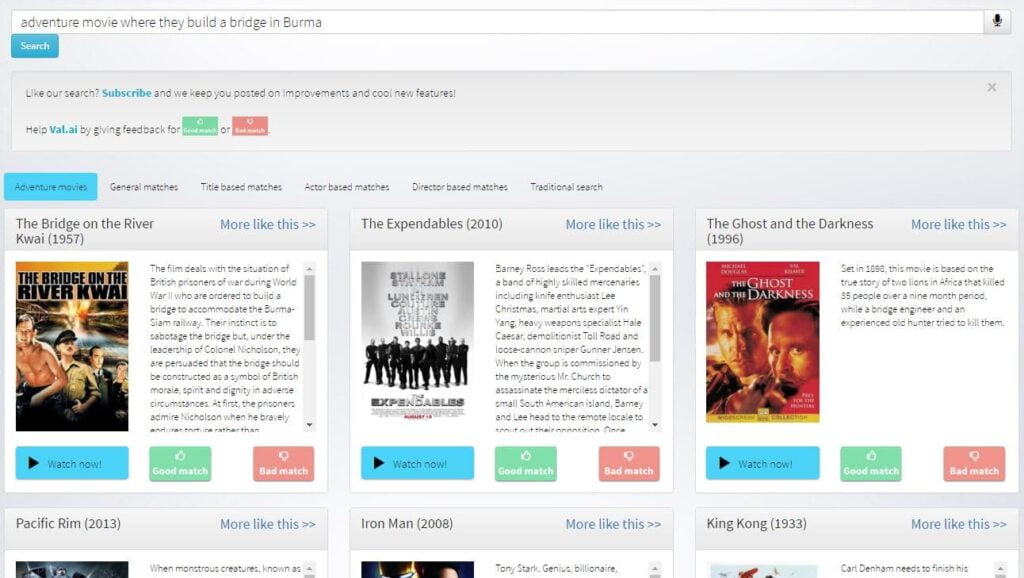The width and height of the screenshot is (1024, 578).
Task: Rate The Expendables as Good match
Action: point(525,464)
